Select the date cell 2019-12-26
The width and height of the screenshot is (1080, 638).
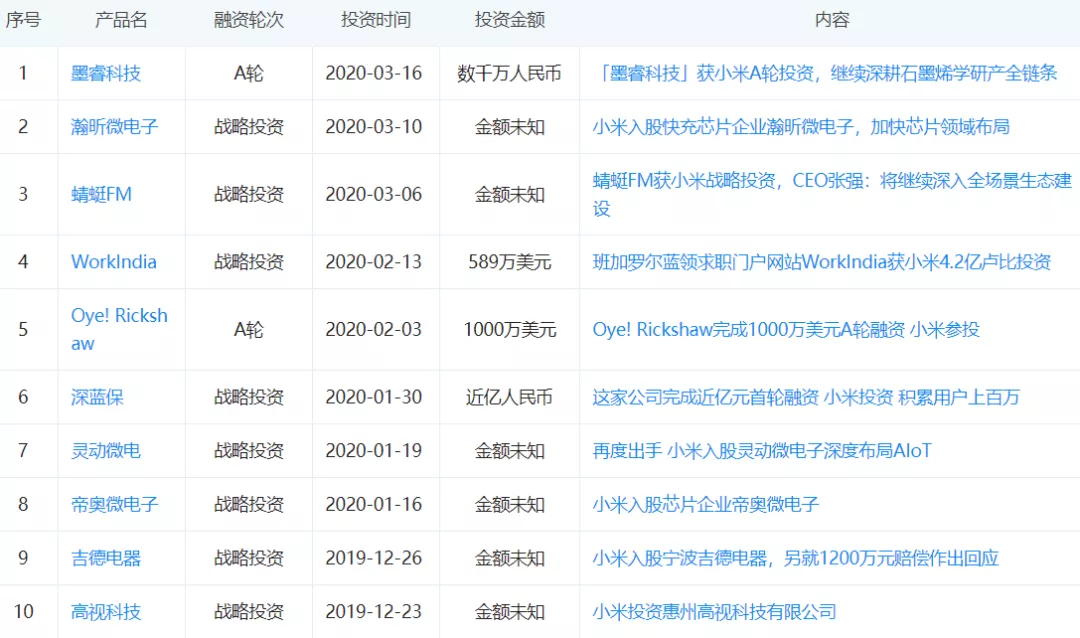(x=374, y=558)
